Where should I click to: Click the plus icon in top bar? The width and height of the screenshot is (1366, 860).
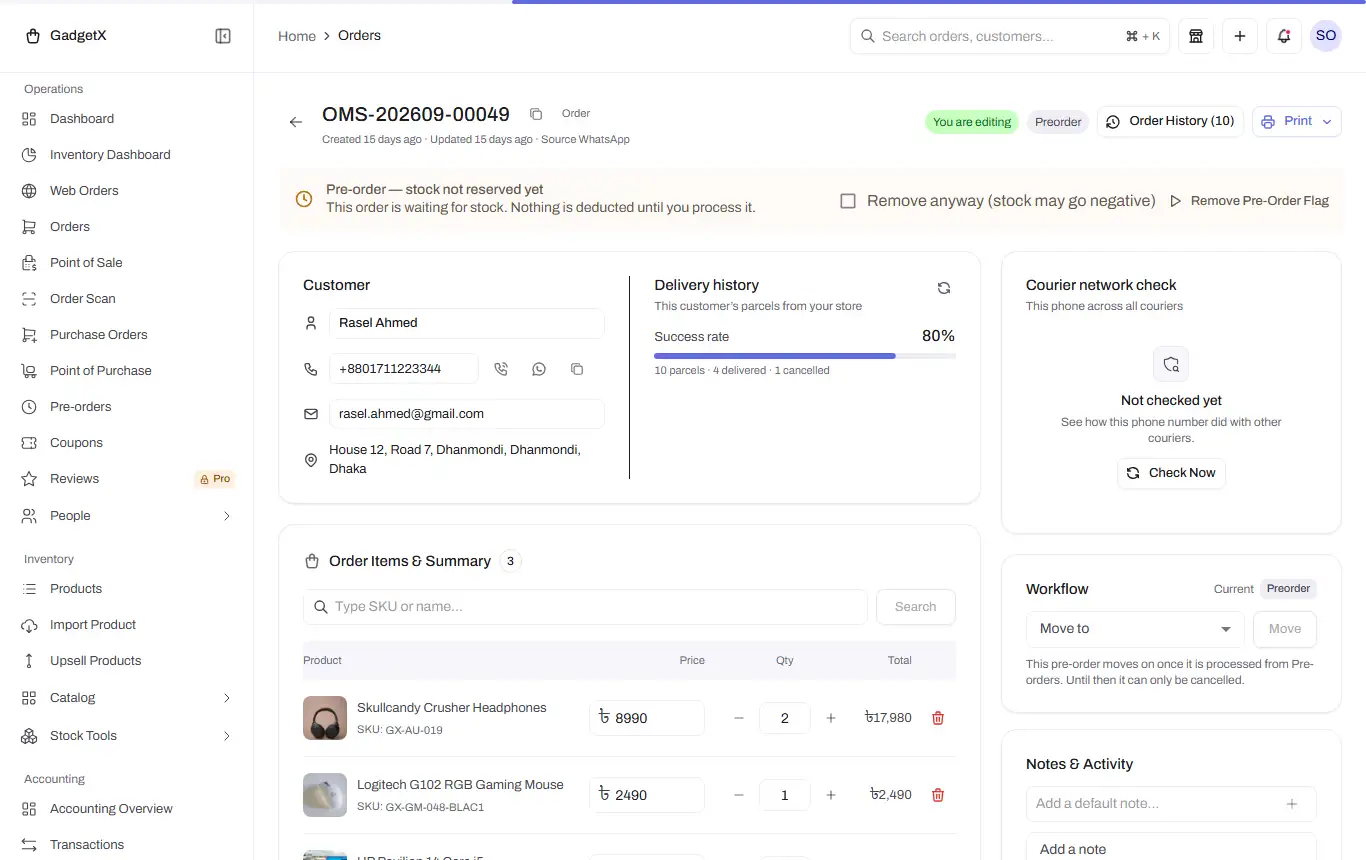(x=1240, y=36)
